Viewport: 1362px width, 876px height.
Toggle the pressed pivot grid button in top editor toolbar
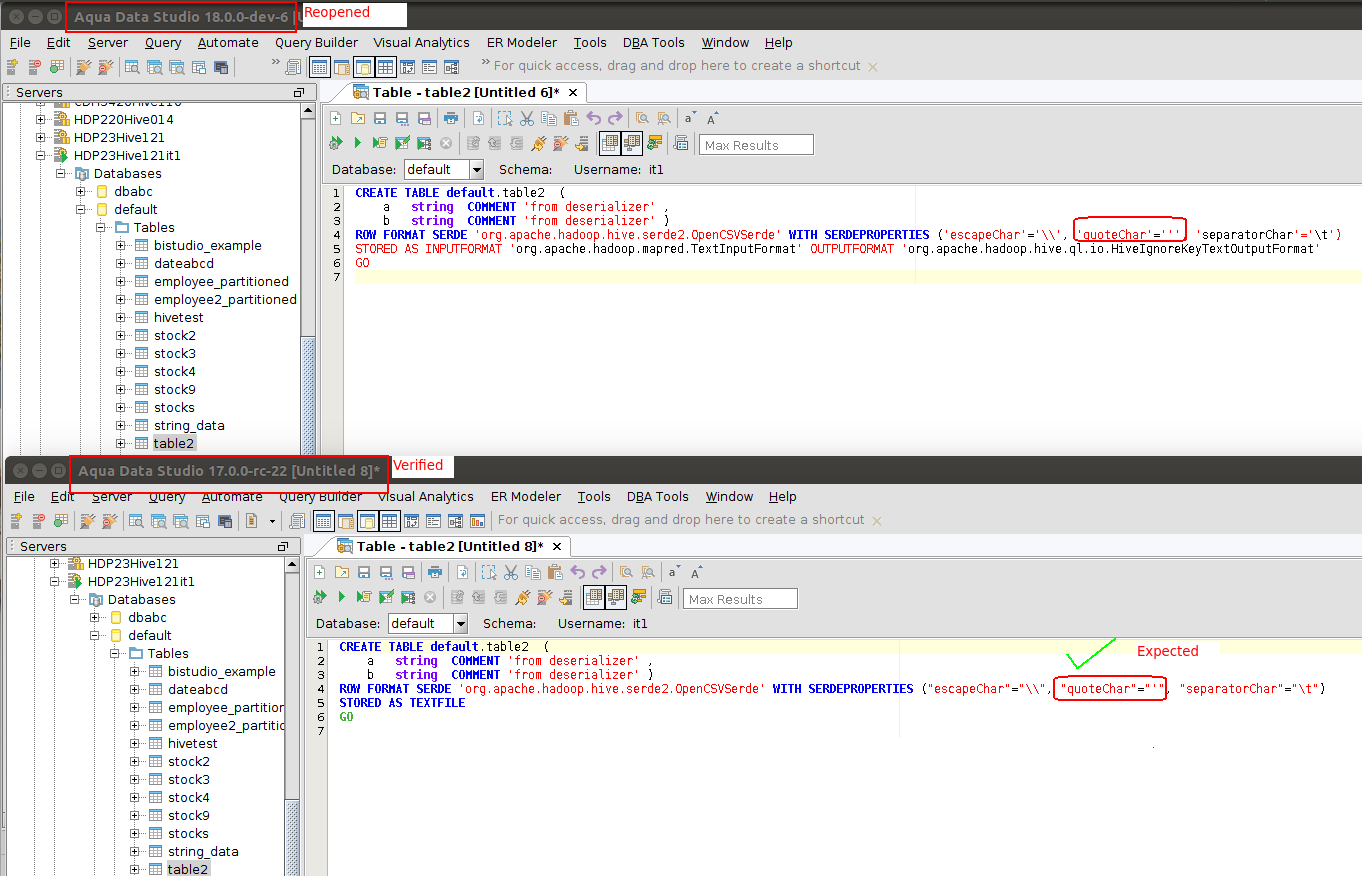(x=632, y=144)
